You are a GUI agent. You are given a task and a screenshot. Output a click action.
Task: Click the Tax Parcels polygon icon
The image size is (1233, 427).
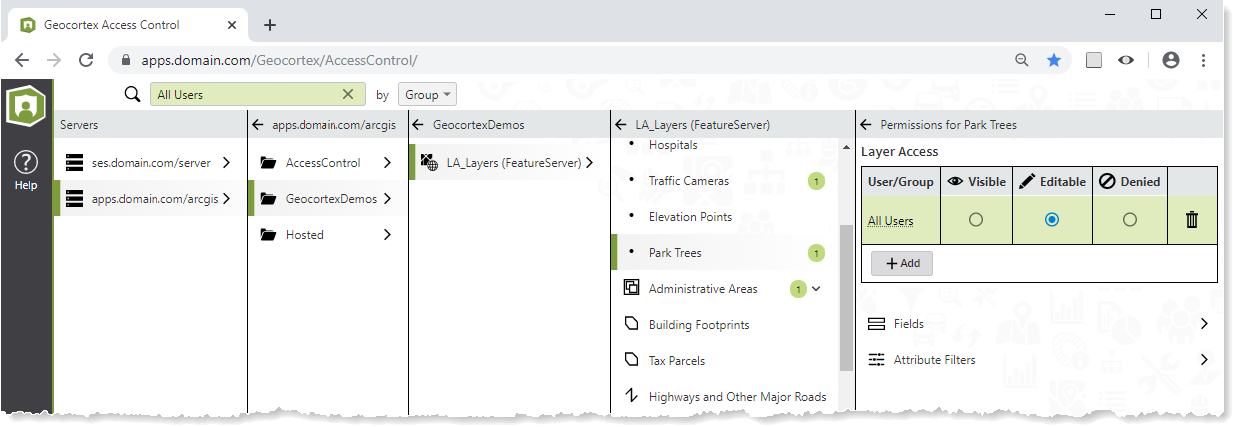[x=631, y=360]
